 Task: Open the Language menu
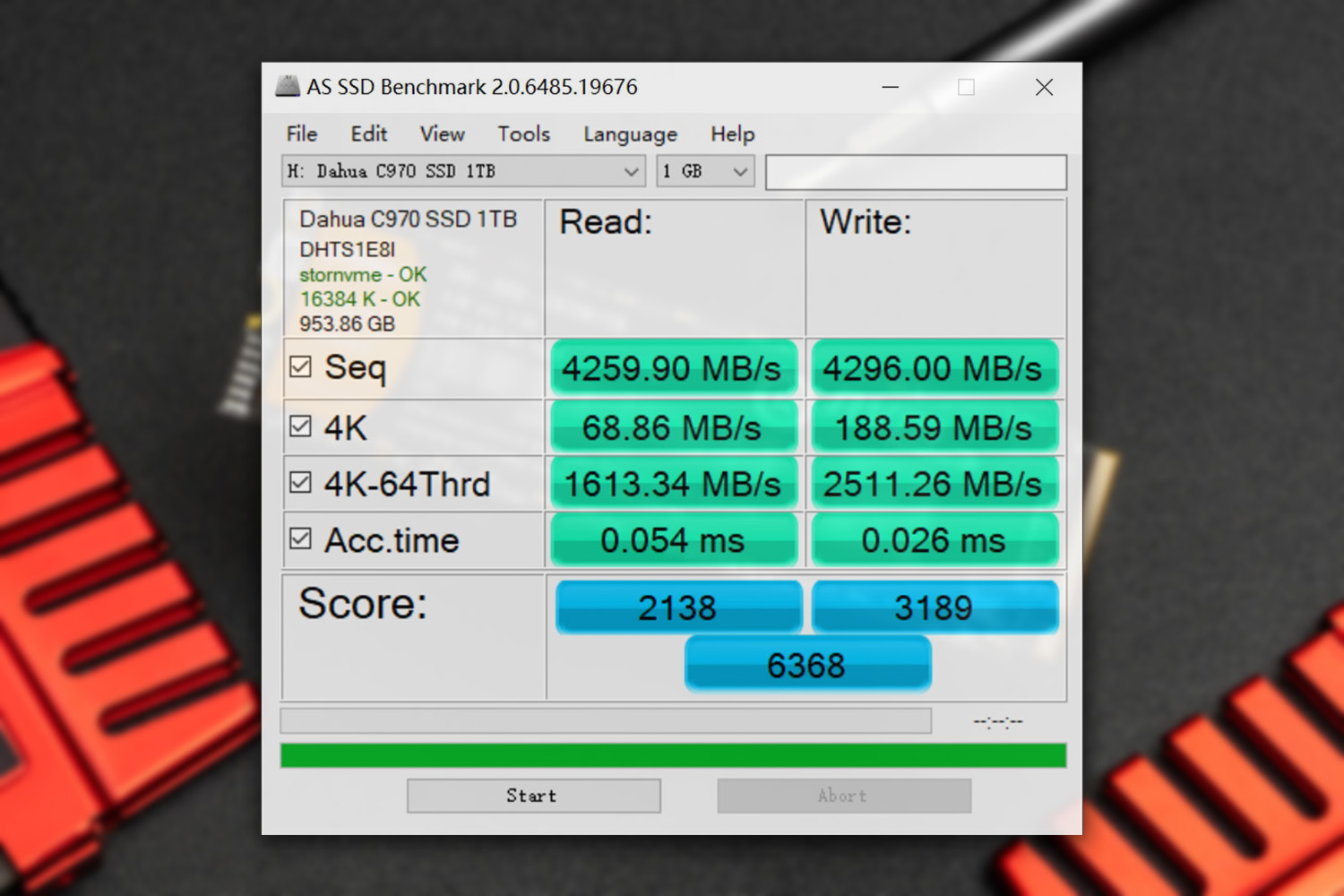[630, 134]
